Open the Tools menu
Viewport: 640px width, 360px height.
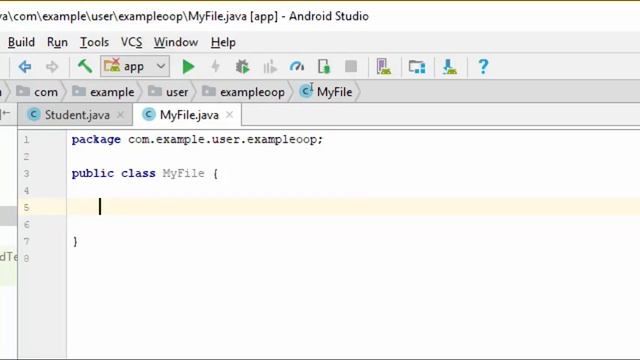tap(94, 42)
